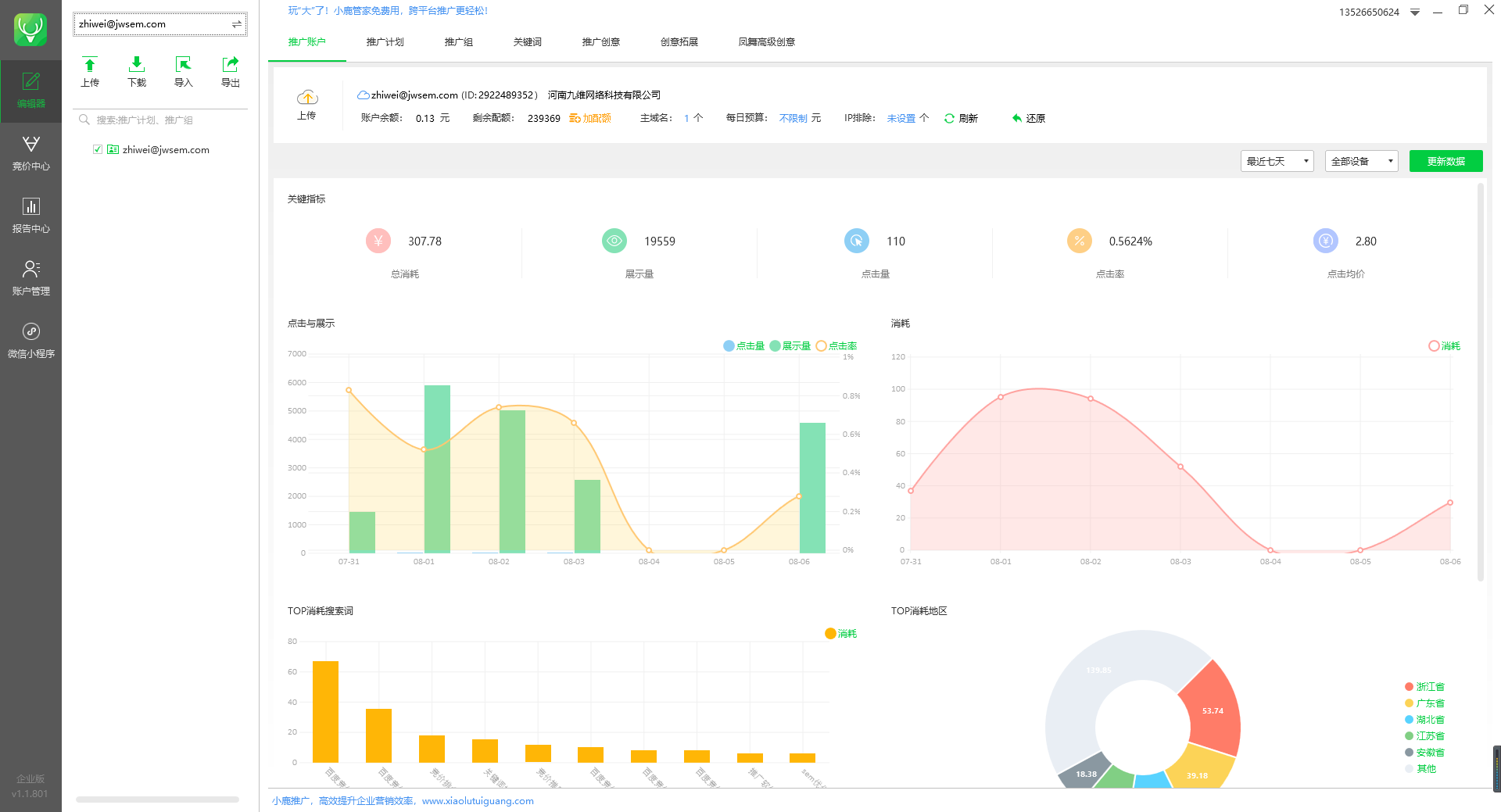
Task: Open the 编辑器 editor sidebar section
Action: point(30,91)
